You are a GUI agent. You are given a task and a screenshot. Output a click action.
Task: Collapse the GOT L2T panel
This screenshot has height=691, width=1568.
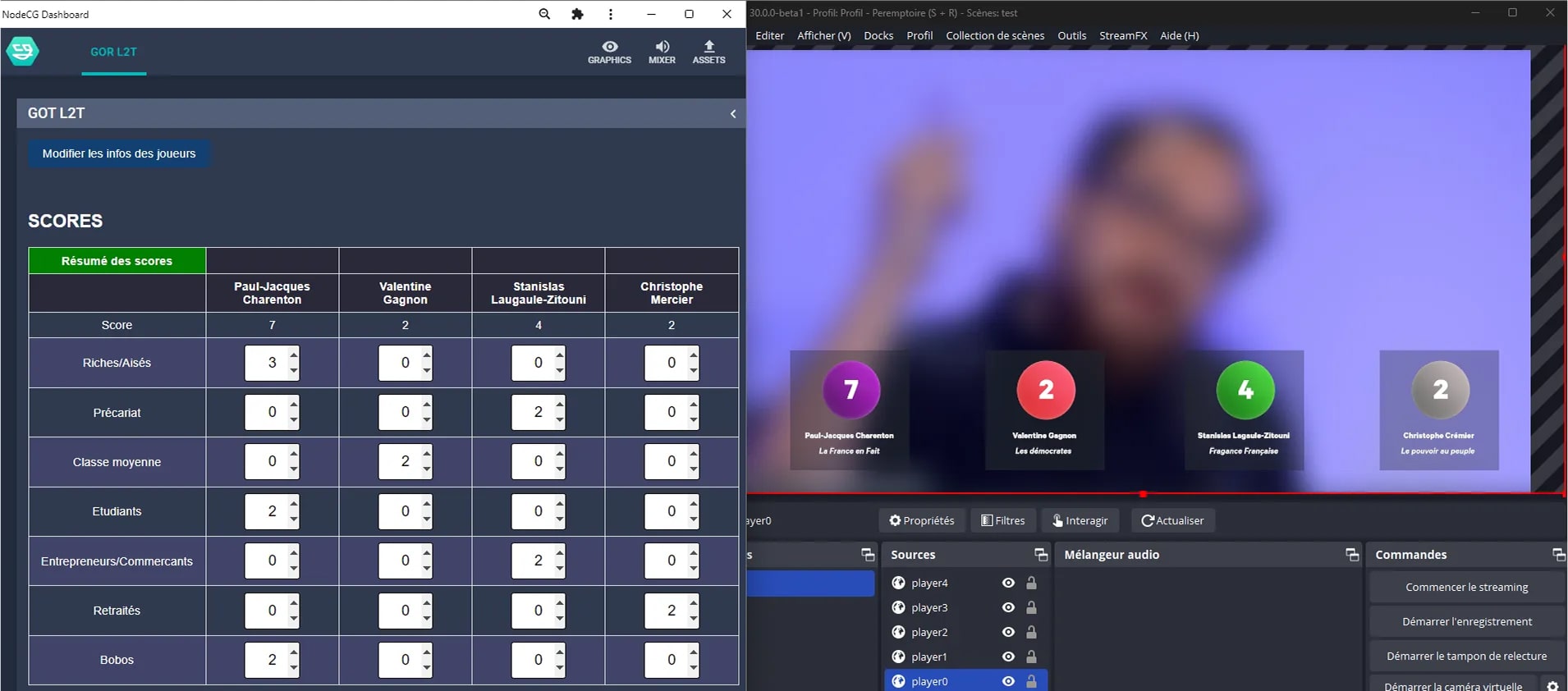click(732, 114)
